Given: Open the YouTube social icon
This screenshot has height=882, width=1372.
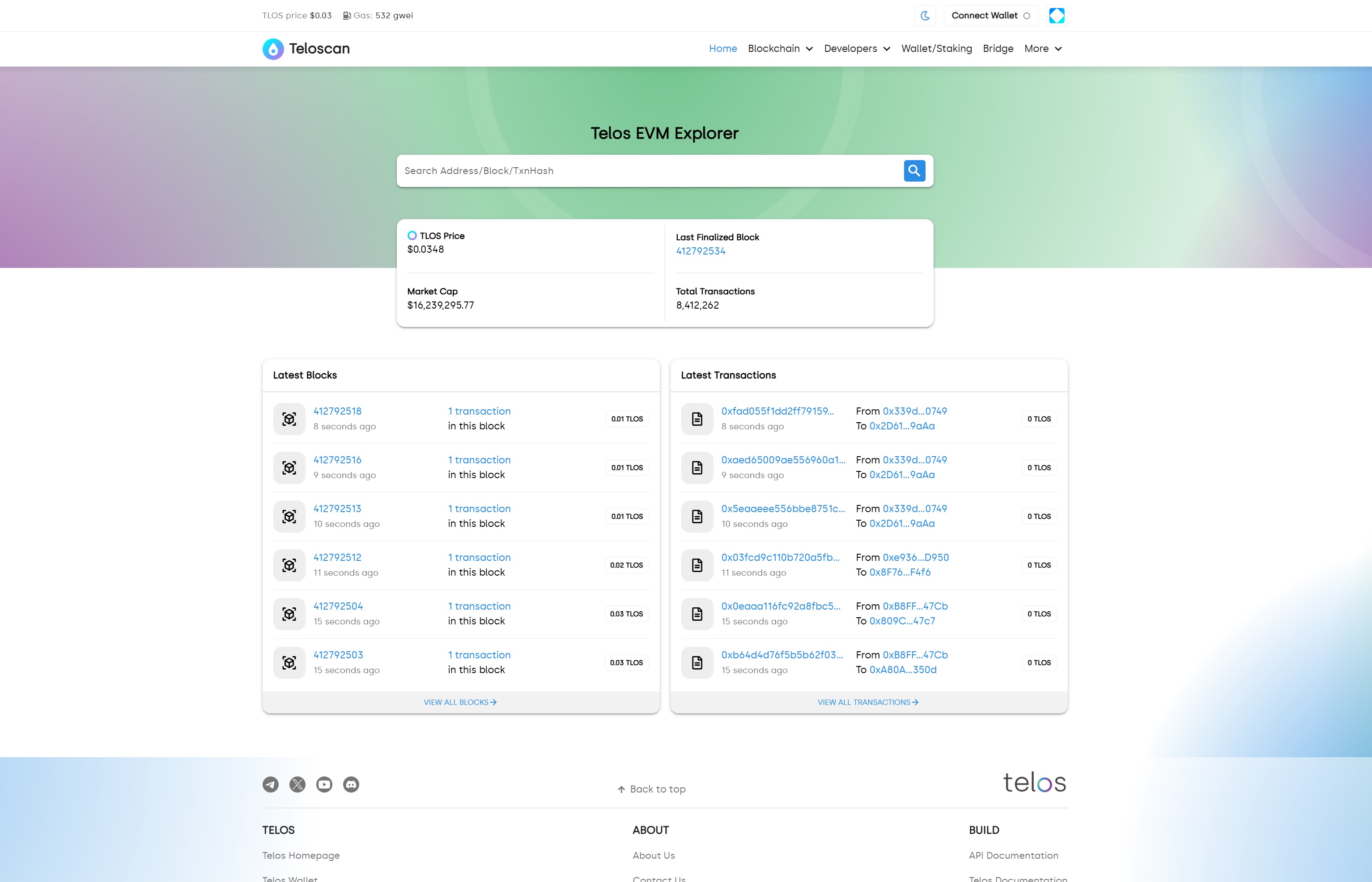Looking at the screenshot, I should coord(324,784).
